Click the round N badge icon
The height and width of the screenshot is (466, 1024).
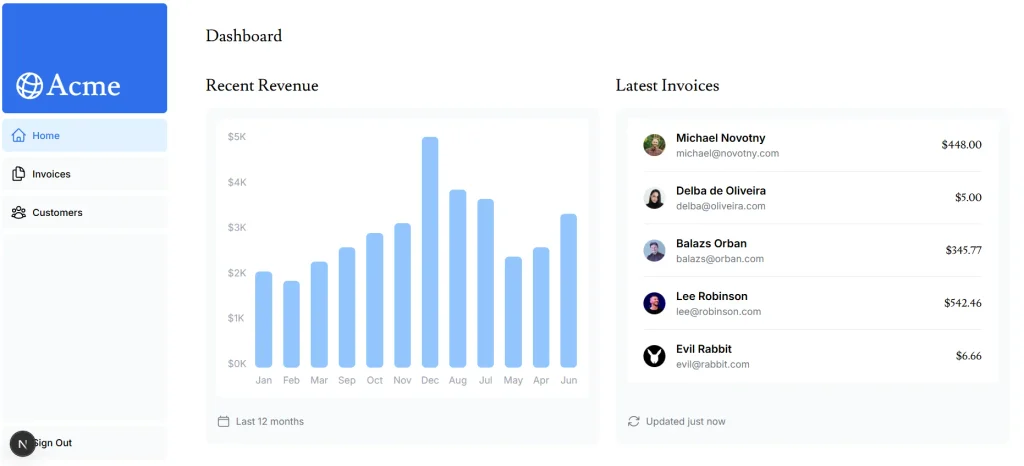point(23,444)
